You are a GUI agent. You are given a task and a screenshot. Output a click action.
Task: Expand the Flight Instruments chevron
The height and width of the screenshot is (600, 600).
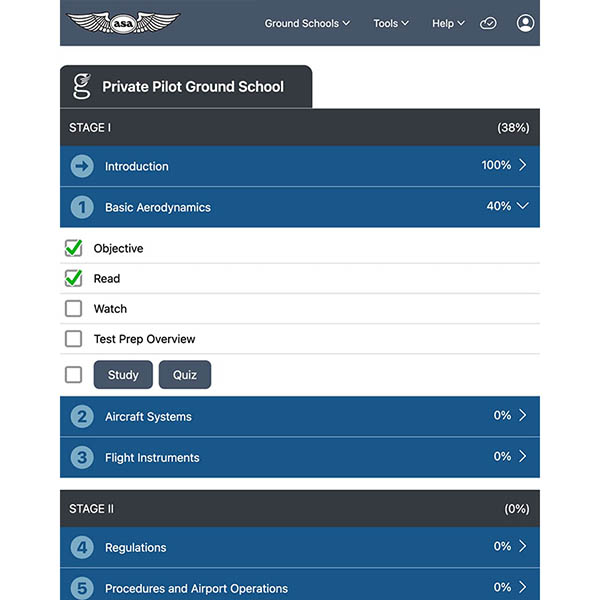pyautogui.click(x=522, y=457)
